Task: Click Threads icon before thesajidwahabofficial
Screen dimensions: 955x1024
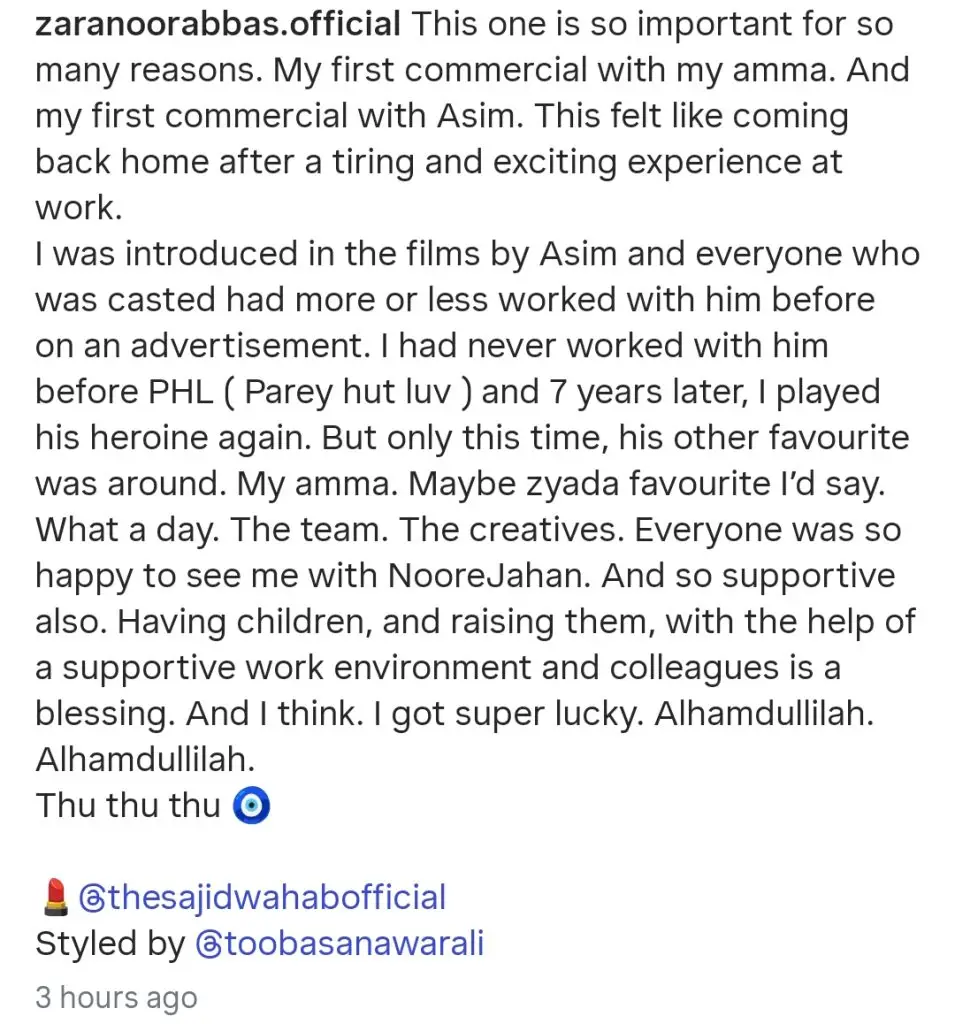Action: [92, 898]
